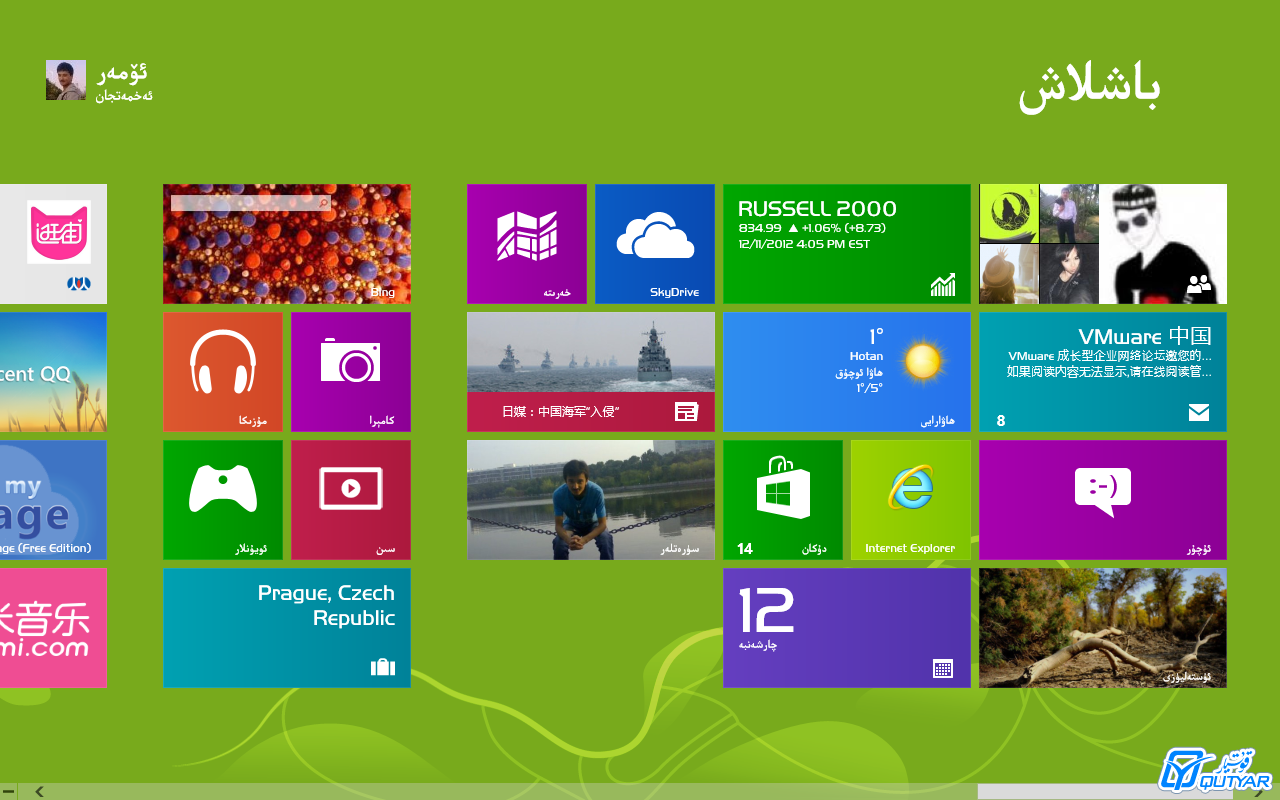Click the user account picture

66,80
